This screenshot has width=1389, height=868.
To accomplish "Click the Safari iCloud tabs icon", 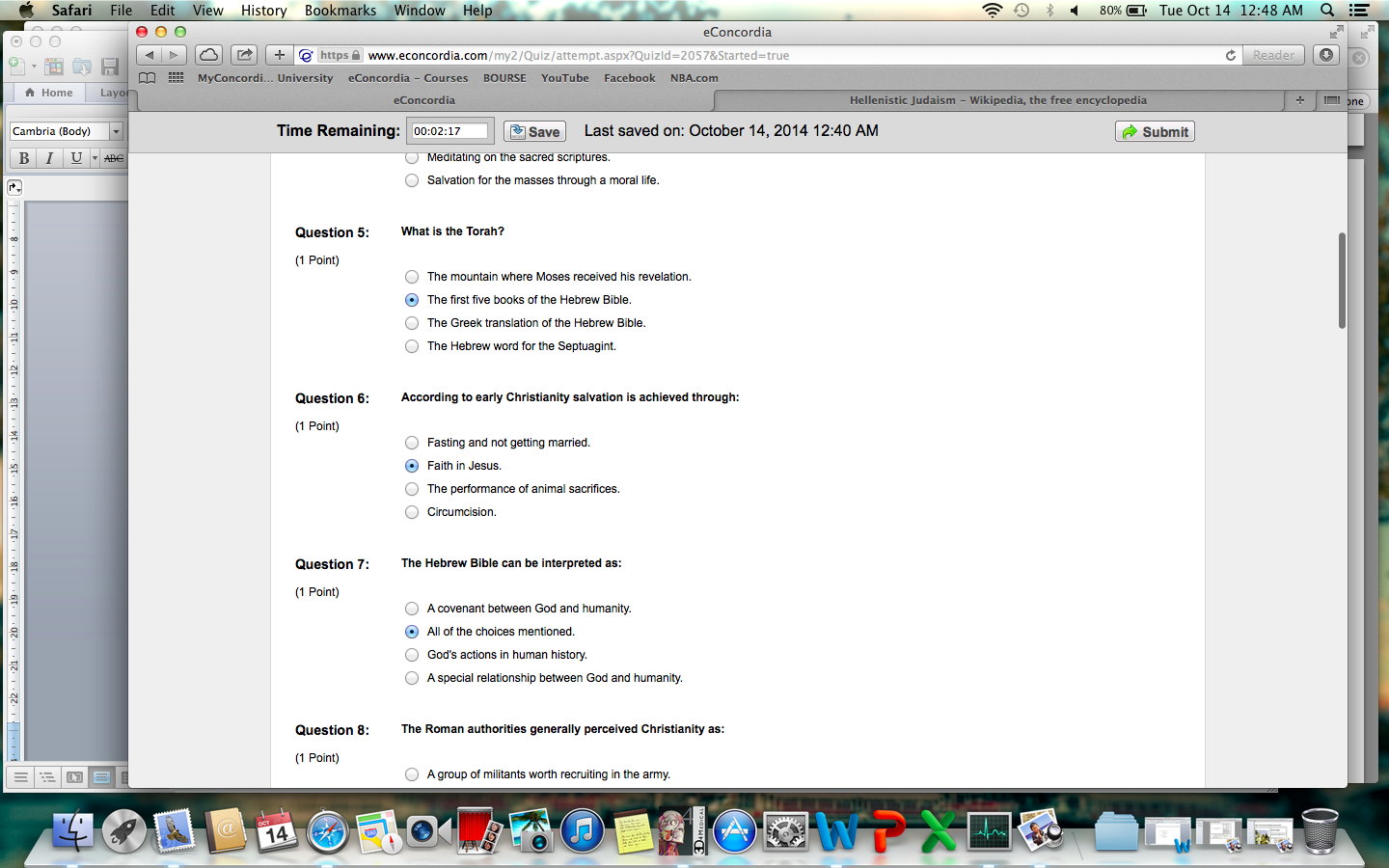I will click(208, 55).
